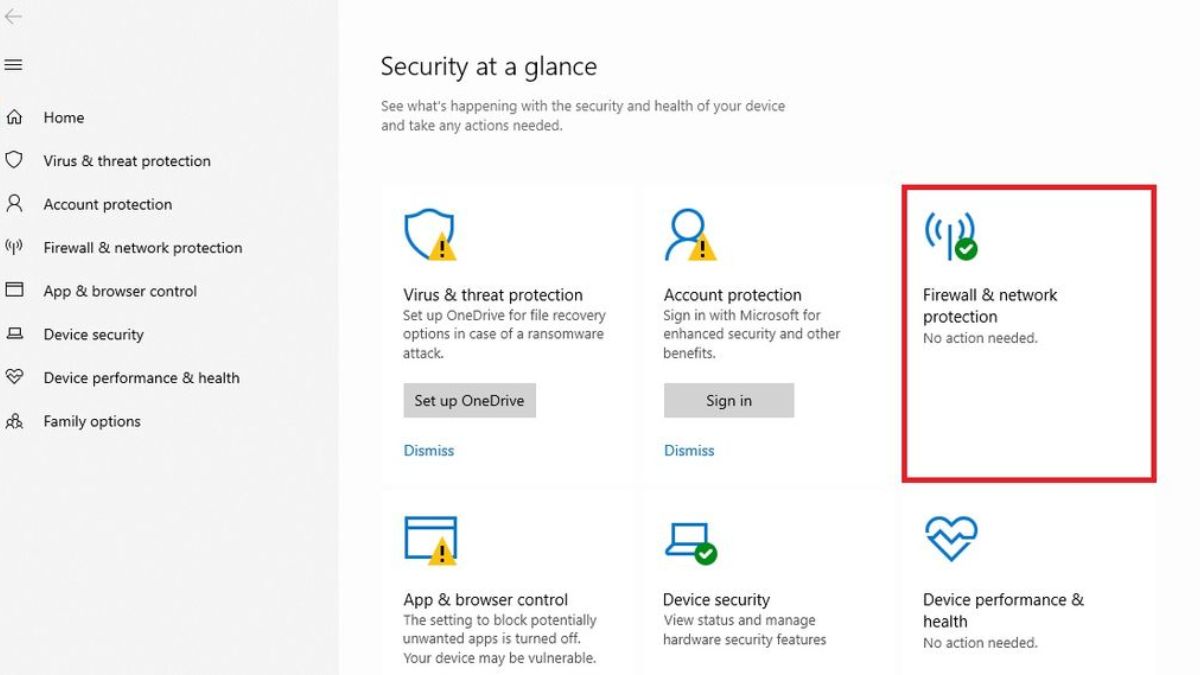Screen dimensions: 1200x675
Task: Dismiss the Account protection warning
Action: (689, 451)
